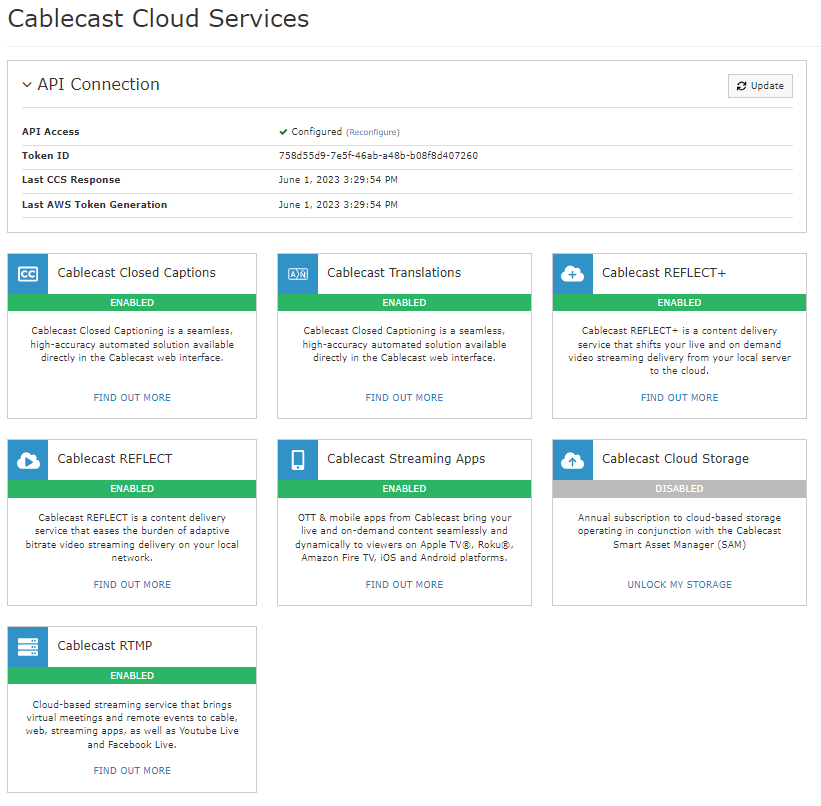
Task: Click the refresh icon on the Update button
Action: (x=742, y=86)
